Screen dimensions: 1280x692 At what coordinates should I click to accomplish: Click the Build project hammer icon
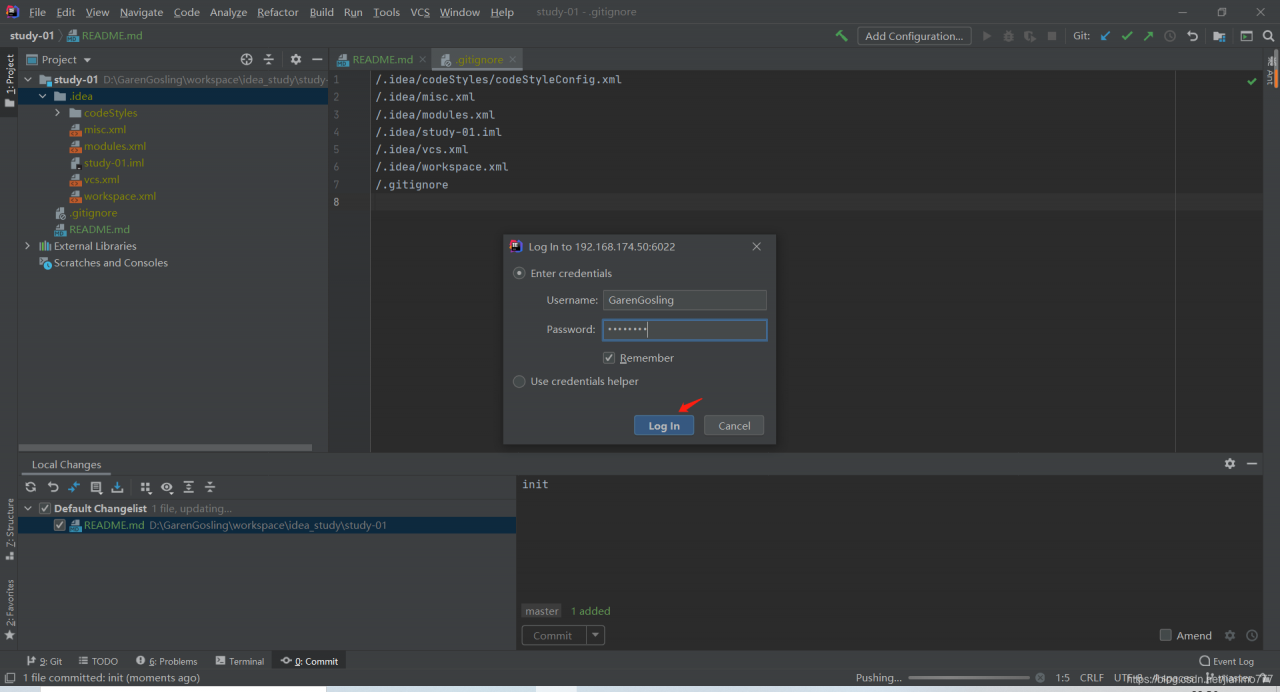[x=841, y=36]
